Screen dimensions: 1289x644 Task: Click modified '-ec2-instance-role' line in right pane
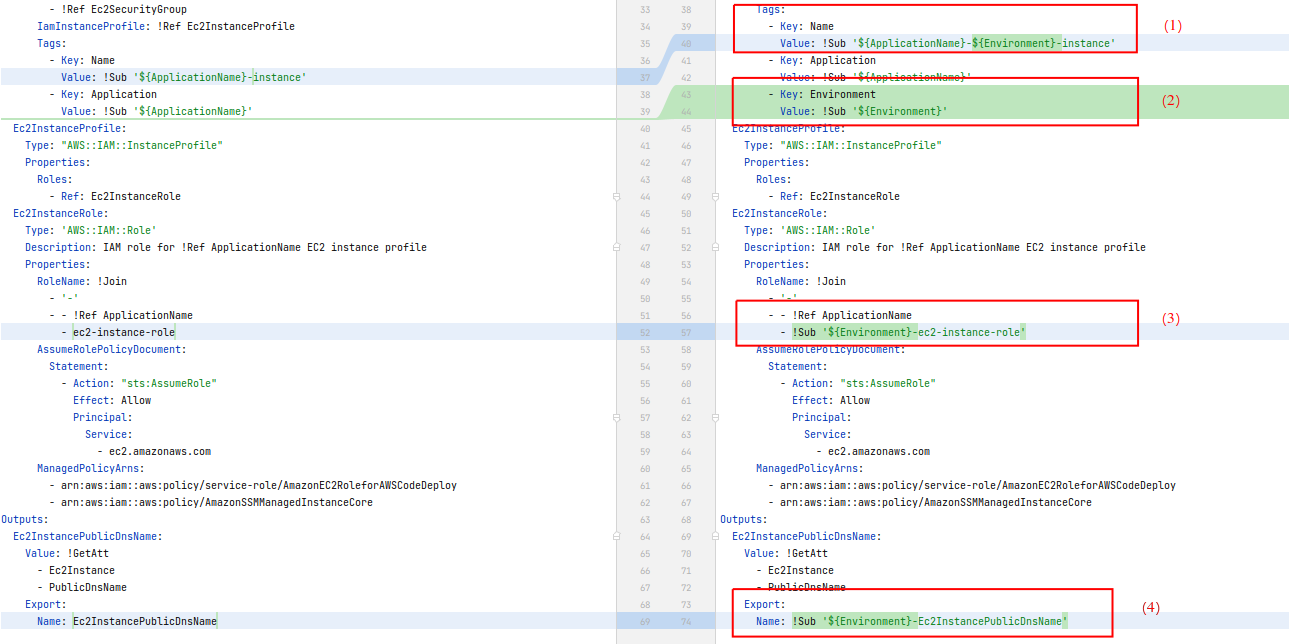[x=909, y=332]
